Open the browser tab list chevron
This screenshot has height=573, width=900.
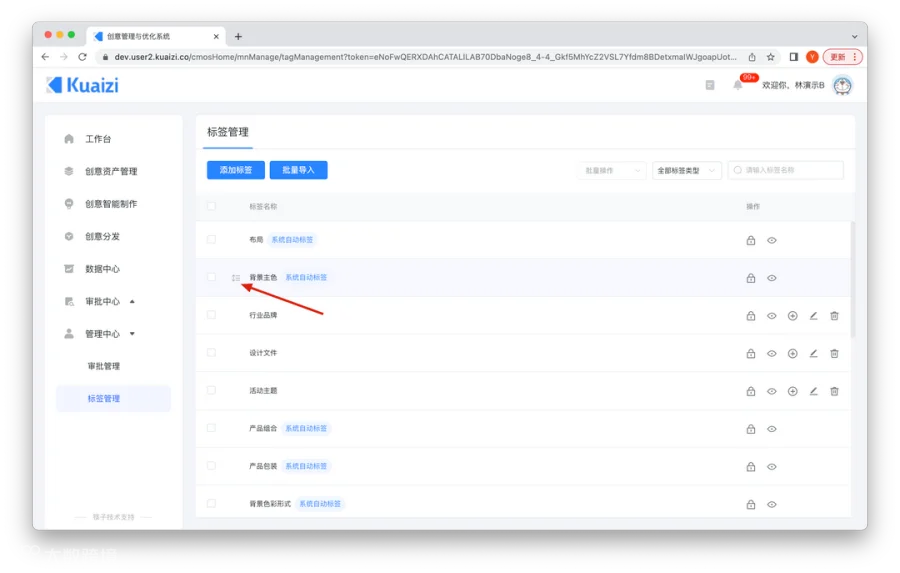(x=855, y=36)
